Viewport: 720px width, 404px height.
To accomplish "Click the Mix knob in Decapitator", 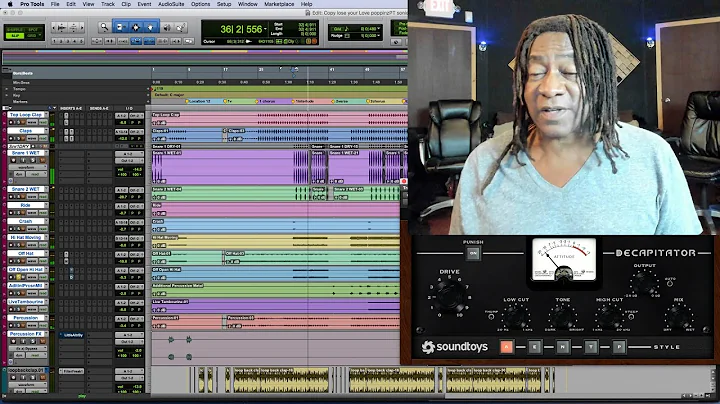I will [679, 317].
